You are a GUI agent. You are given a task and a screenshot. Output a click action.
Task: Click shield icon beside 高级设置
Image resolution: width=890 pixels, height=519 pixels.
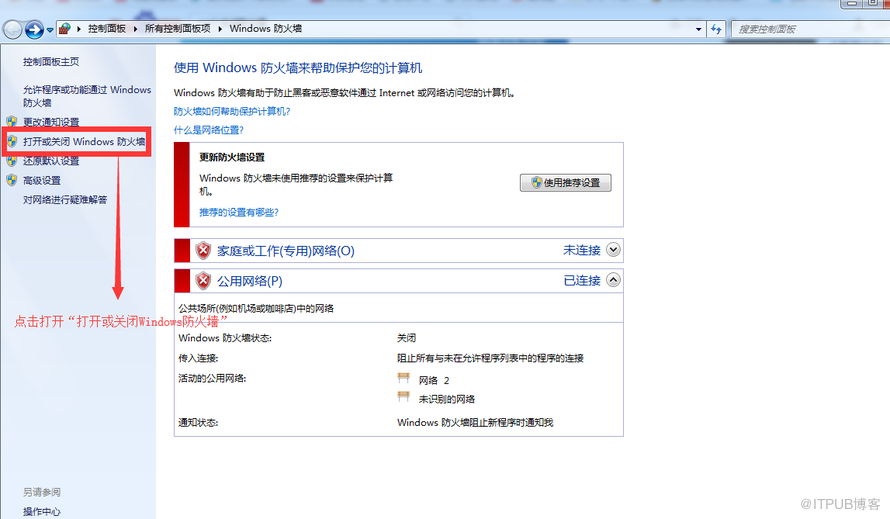point(12,180)
